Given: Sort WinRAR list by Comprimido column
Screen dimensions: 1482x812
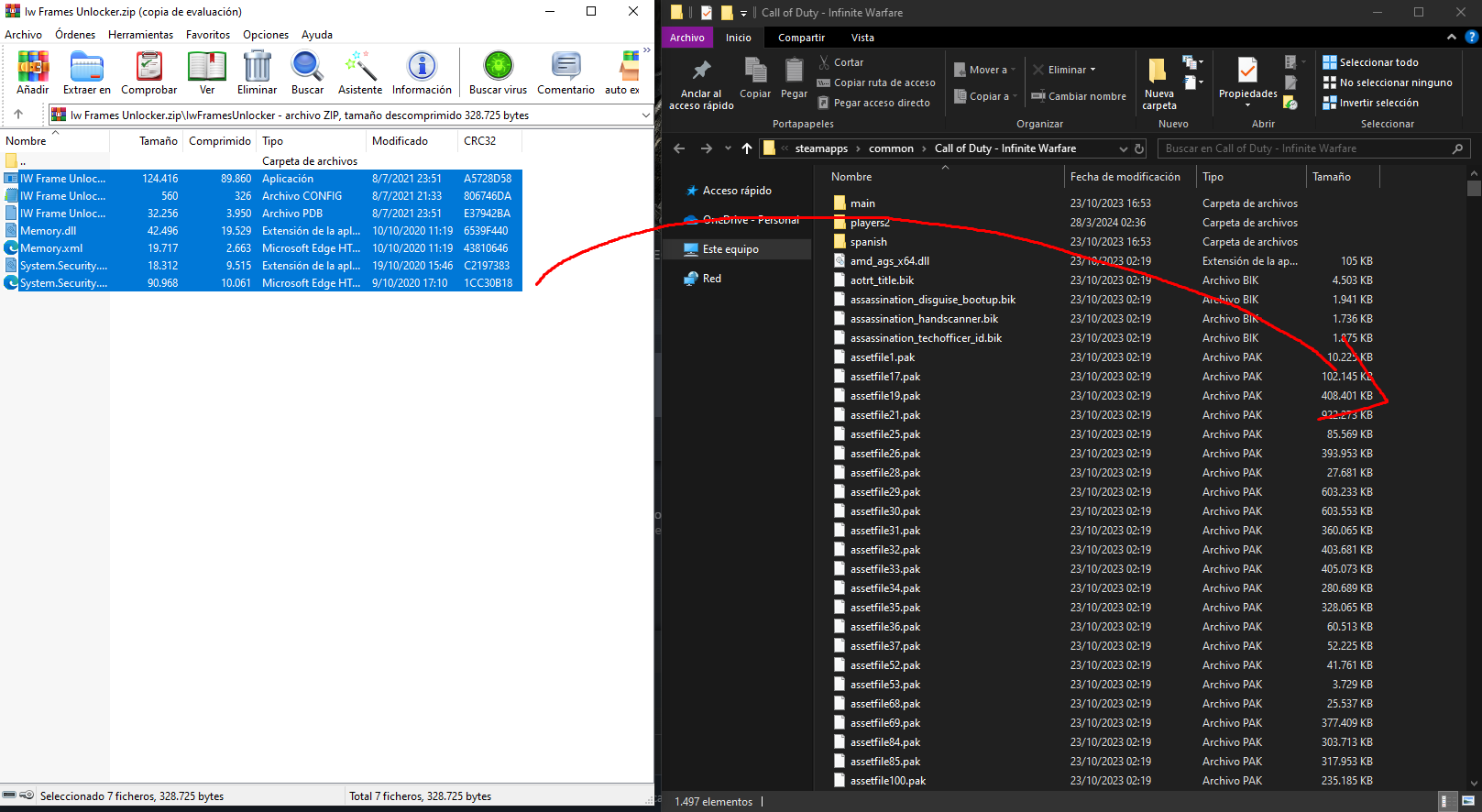Looking at the screenshot, I should (220, 141).
